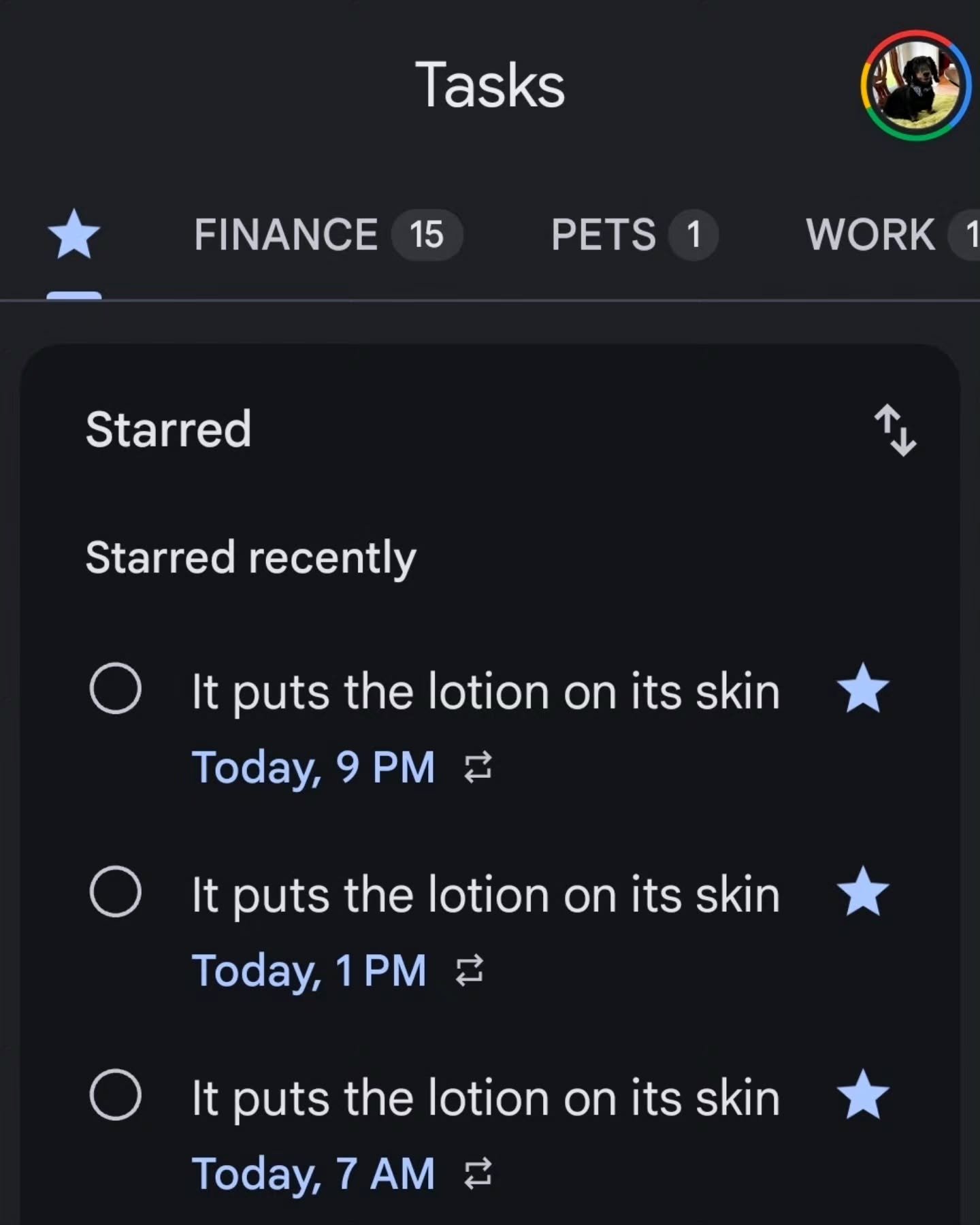Screen dimensions: 980x1225
Task: Unstar the 1 PM lotion task
Action: [x=863, y=892]
